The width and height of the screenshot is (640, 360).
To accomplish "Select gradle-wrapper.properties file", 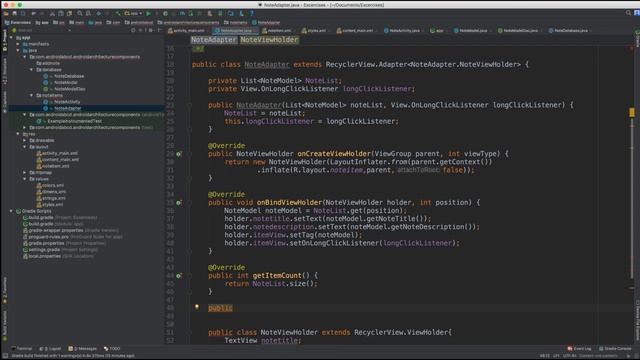I will (x=56, y=231).
